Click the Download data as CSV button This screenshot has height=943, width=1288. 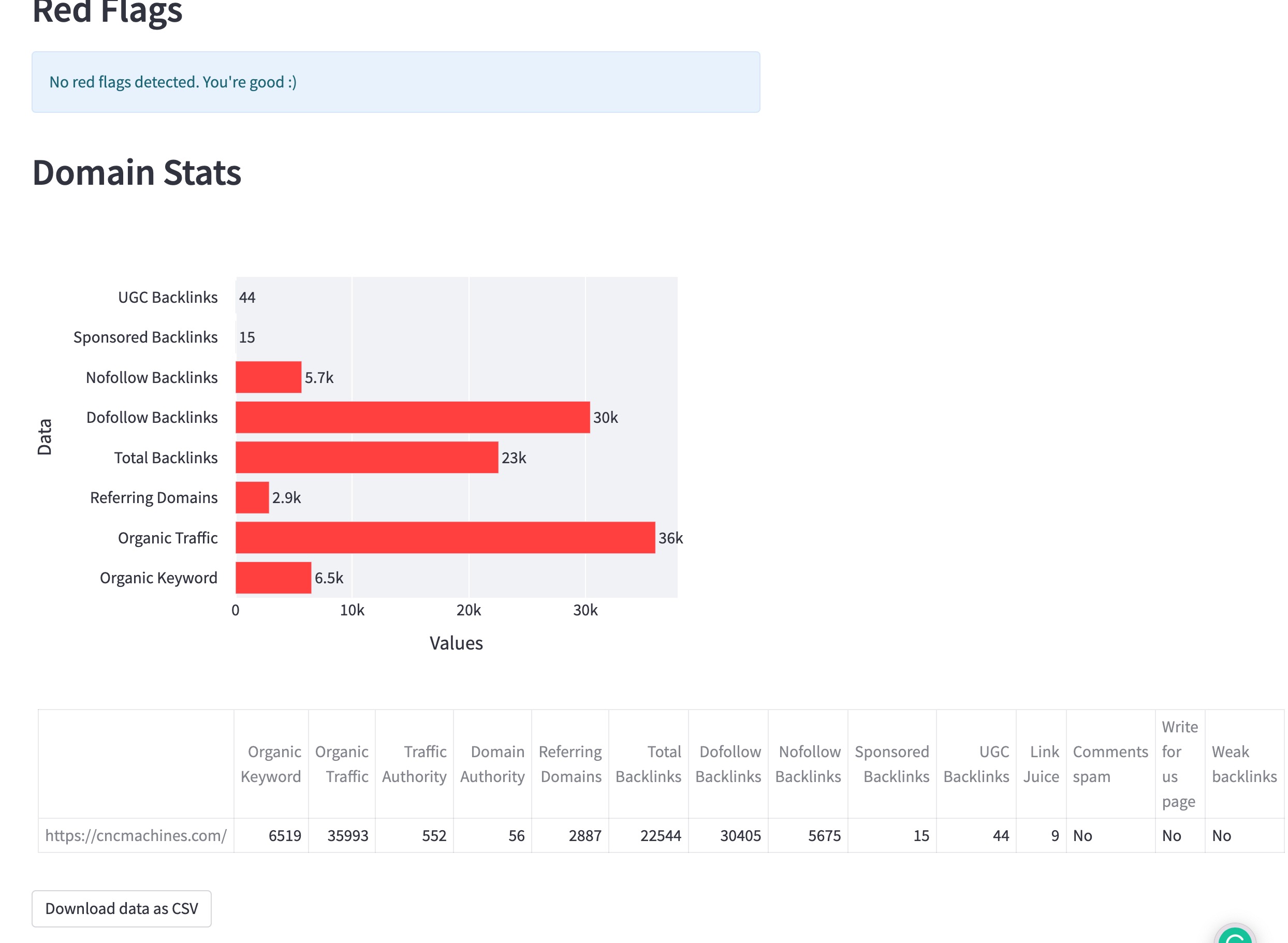click(x=122, y=908)
